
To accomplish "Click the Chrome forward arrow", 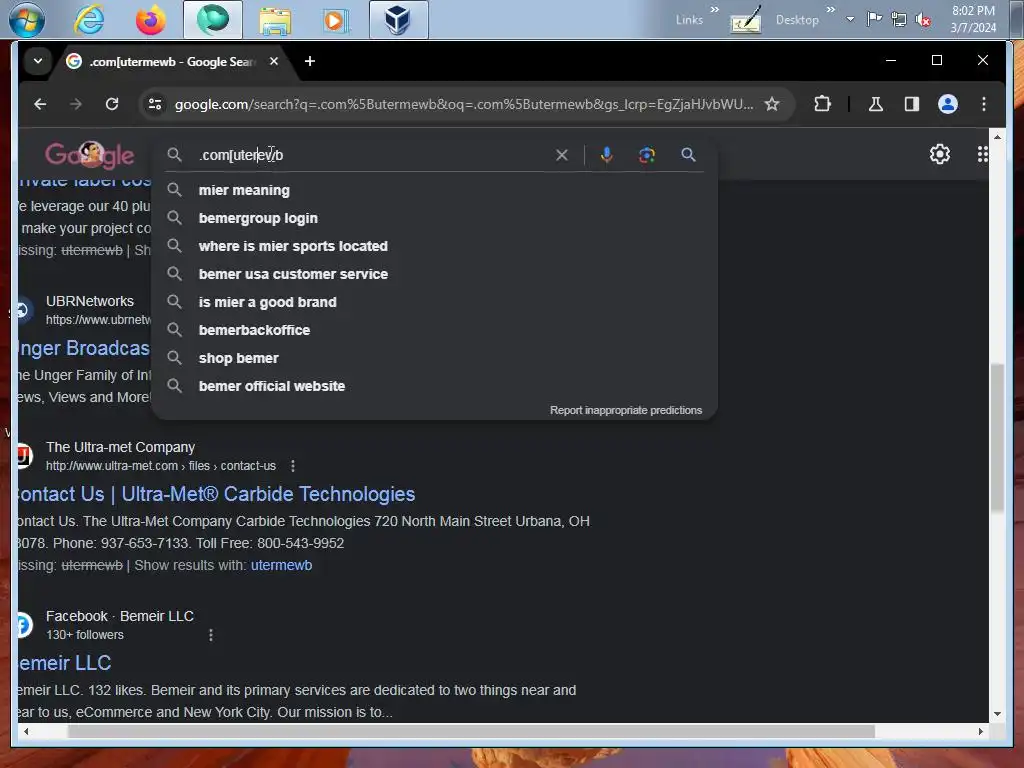I will [x=76, y=104].
